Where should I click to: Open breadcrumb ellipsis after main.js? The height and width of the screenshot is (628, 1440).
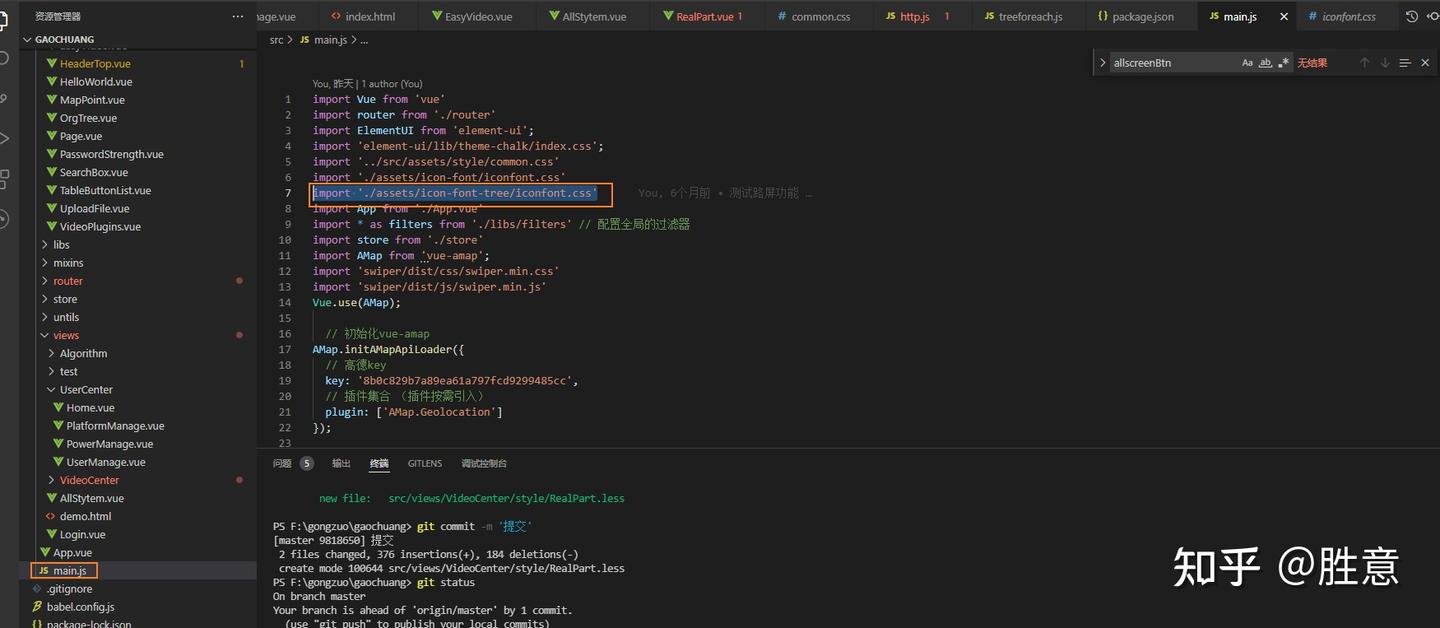click(362, 40)
